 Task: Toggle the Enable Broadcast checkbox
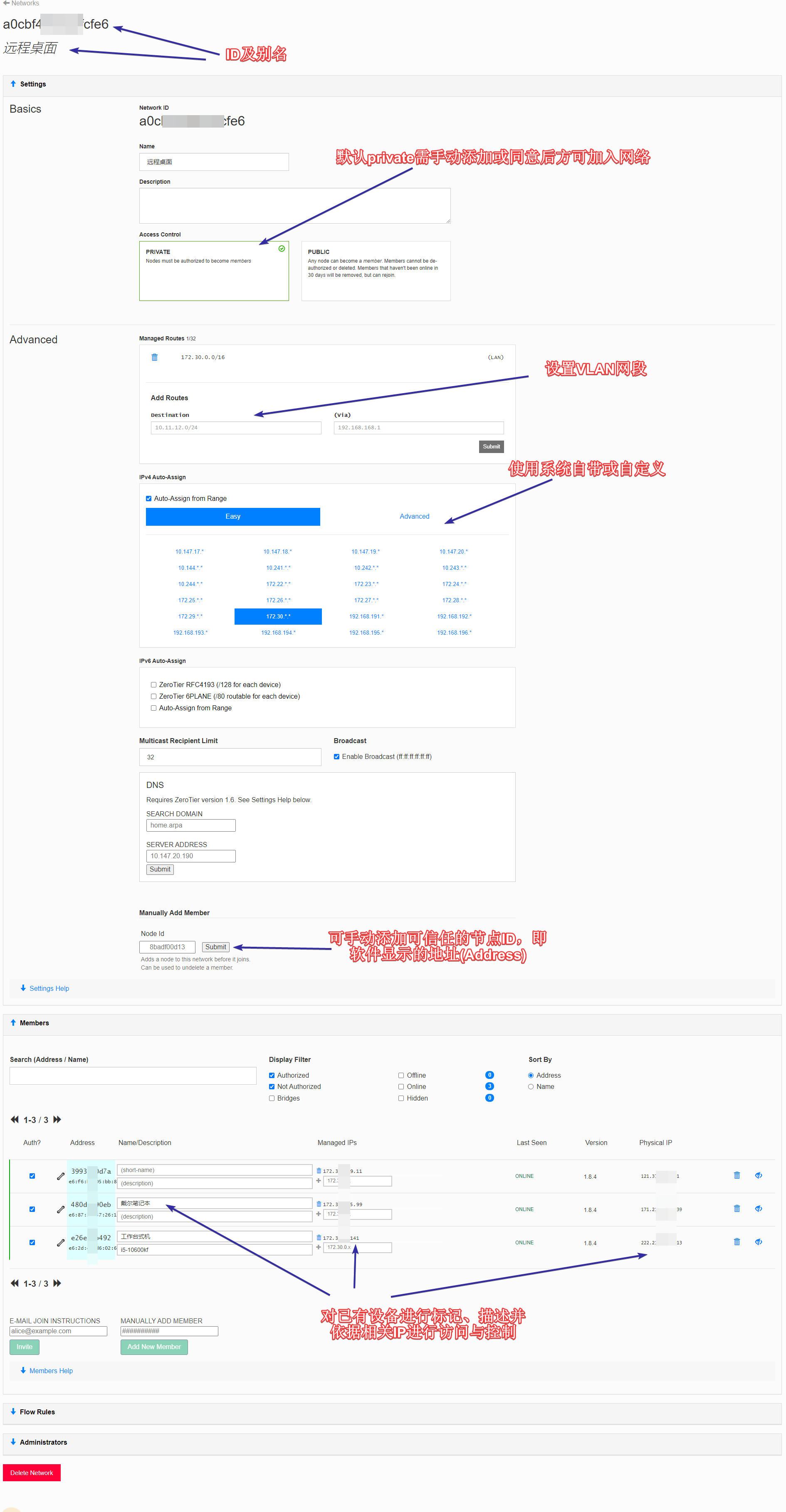coord(336,756)
